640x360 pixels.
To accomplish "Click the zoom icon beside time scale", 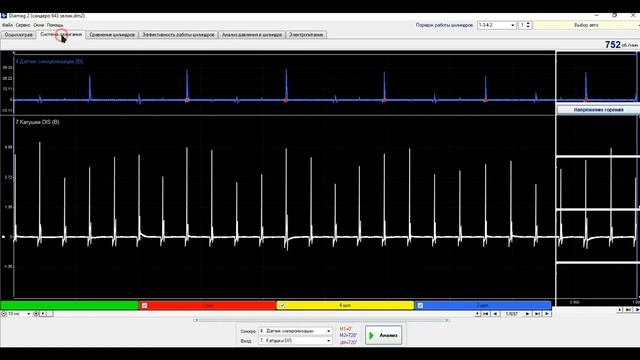I will (x=36, y=314).
